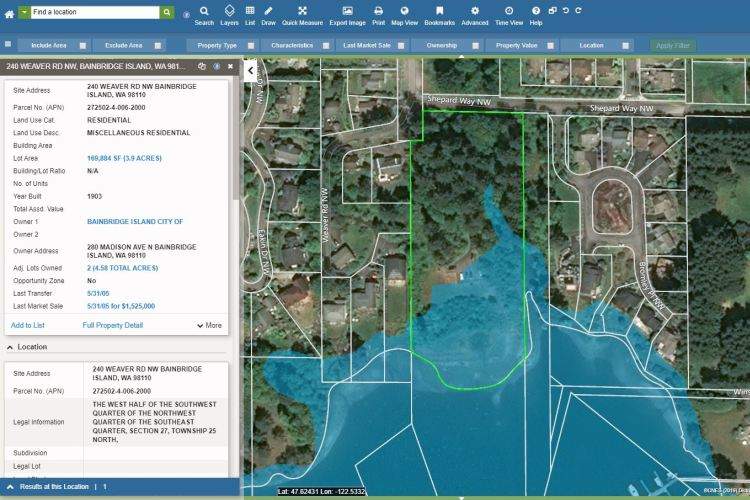This screenshot has width=750, height=500.
Task: Open Full Property Detail
Action: 112,325
